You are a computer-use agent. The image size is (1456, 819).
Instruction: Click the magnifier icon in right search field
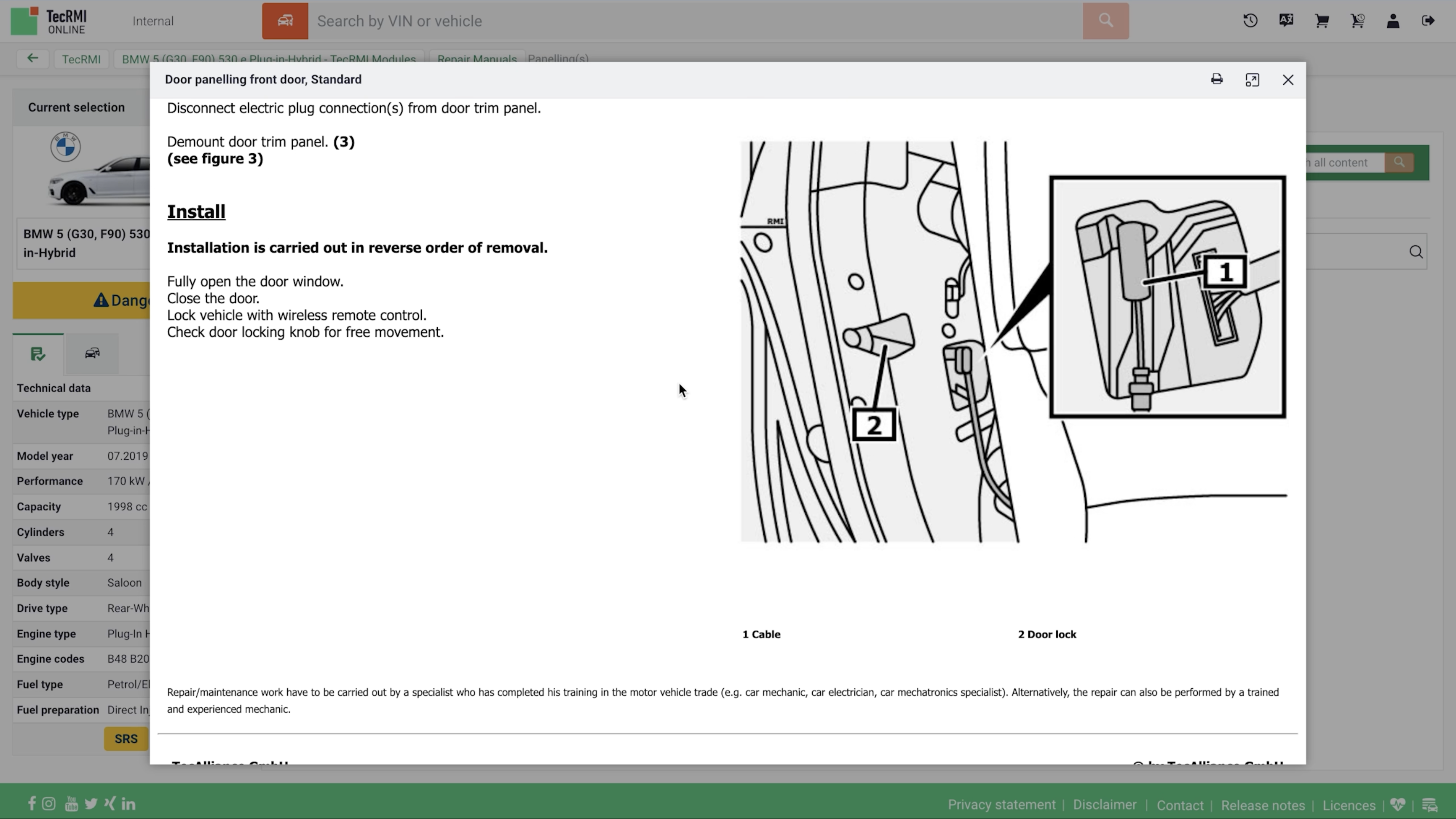[1416, 252]
